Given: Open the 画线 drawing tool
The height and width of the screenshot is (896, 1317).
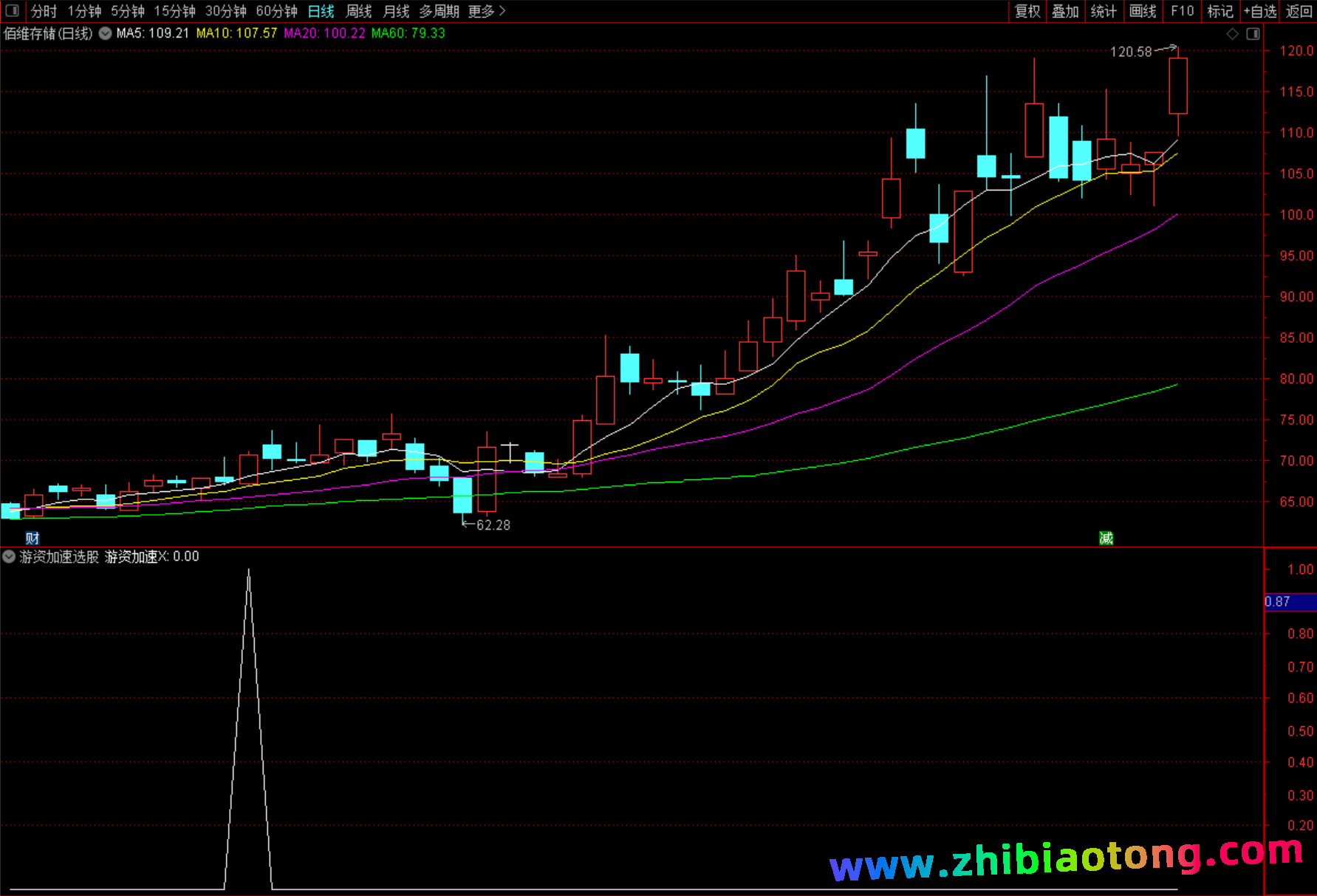Looking at the screenshot, I should click(x=1143, y=11).
